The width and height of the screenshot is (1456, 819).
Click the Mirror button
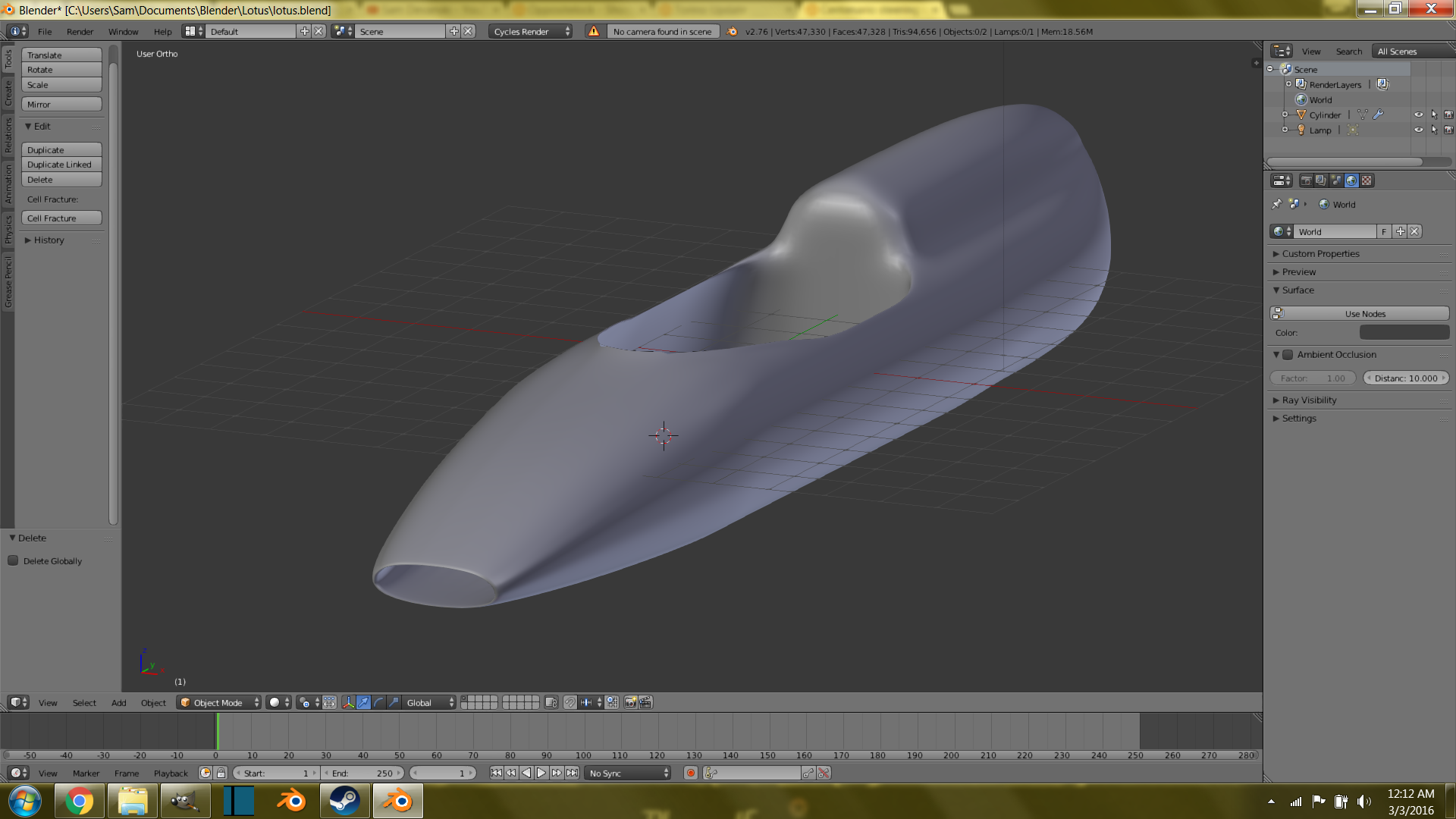(61, 104)
